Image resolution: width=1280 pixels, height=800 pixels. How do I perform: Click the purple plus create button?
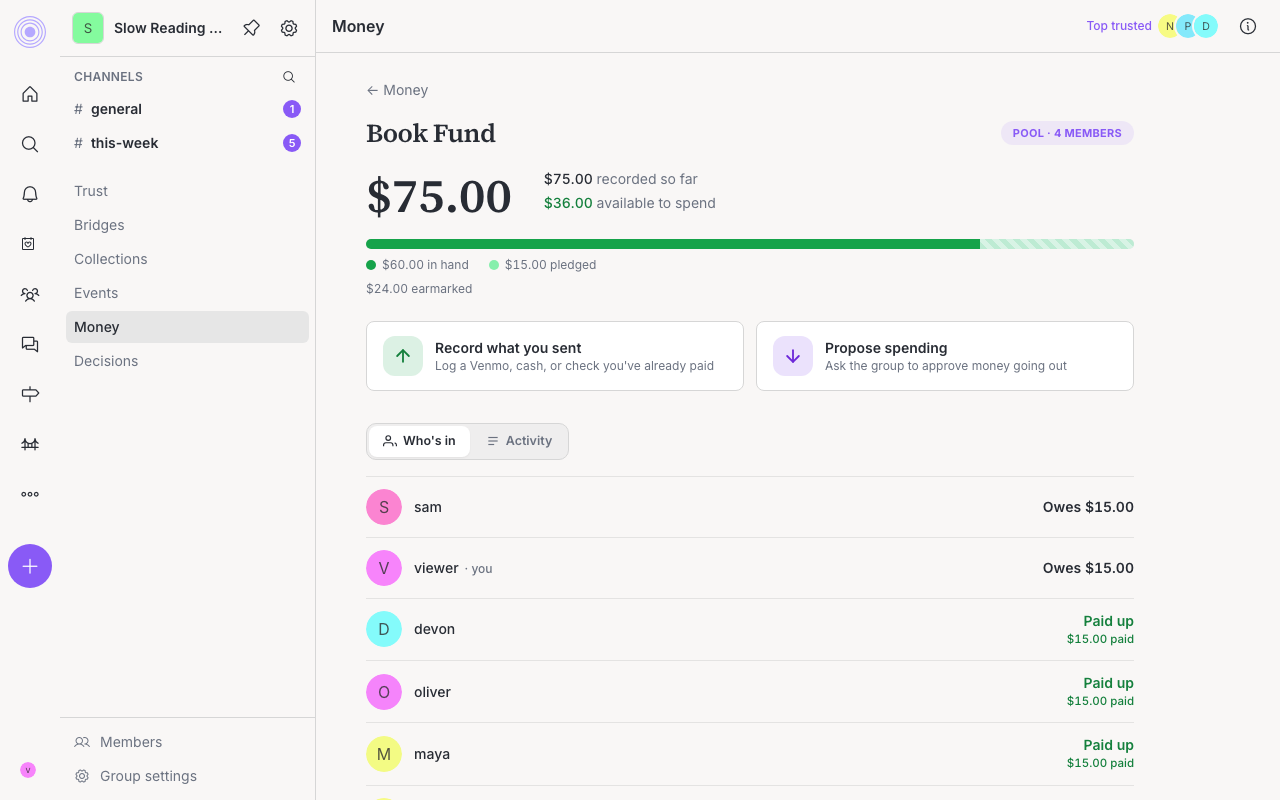pyautogui.click(x=30, y=566)
